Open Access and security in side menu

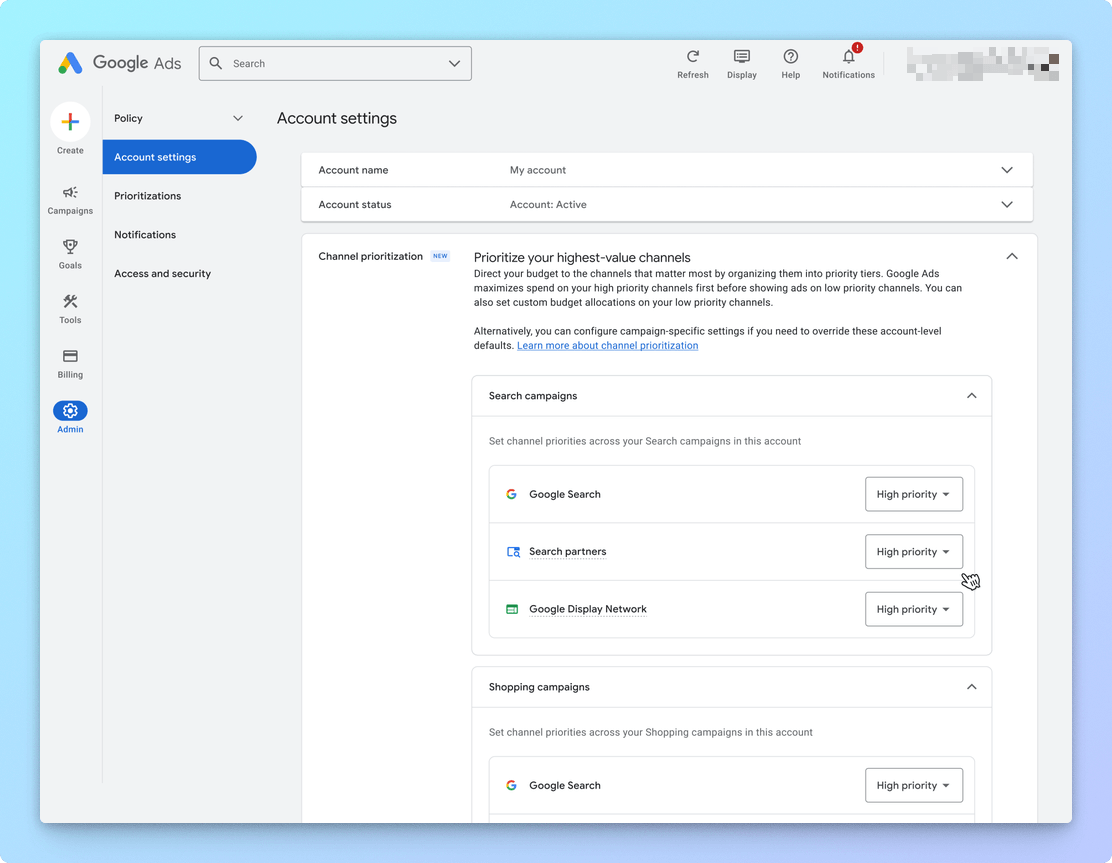[162, 274]
